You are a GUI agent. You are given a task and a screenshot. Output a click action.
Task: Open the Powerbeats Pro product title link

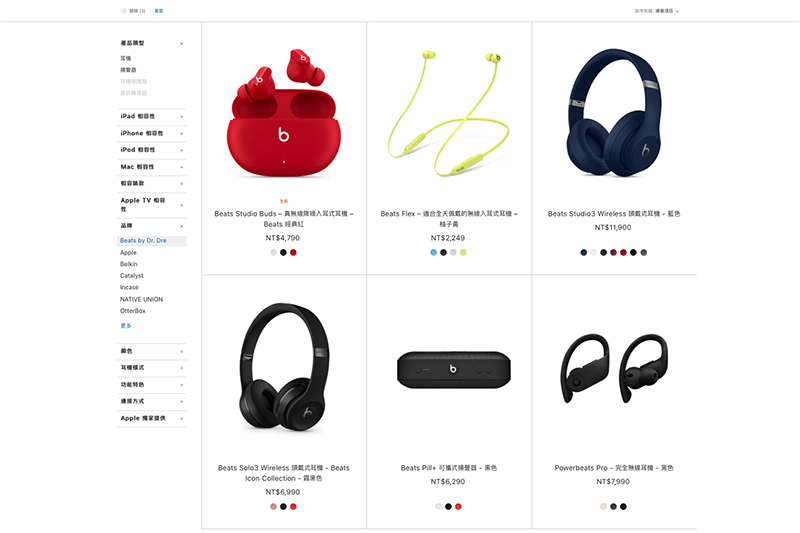[614, 468]
